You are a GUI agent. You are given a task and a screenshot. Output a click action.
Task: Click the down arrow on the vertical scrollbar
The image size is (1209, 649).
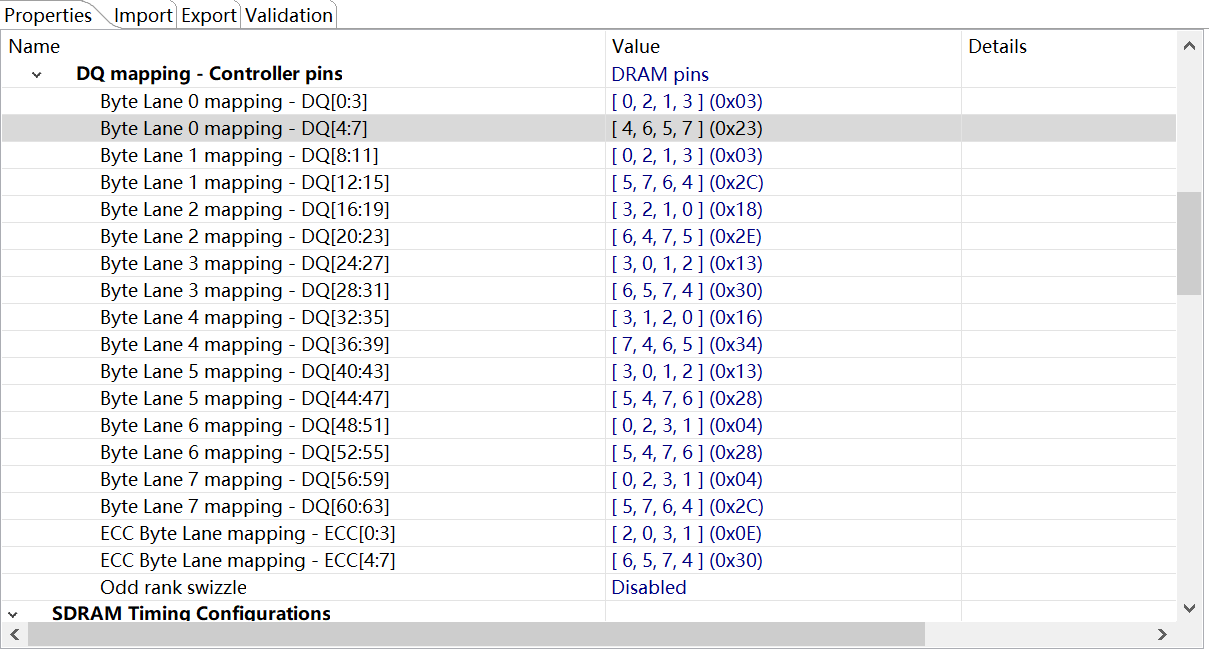(1190, 607)
